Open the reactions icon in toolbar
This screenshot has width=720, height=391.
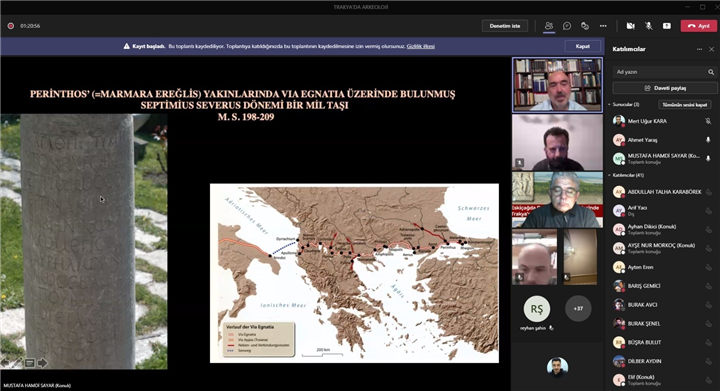click(x=585, y=26)
